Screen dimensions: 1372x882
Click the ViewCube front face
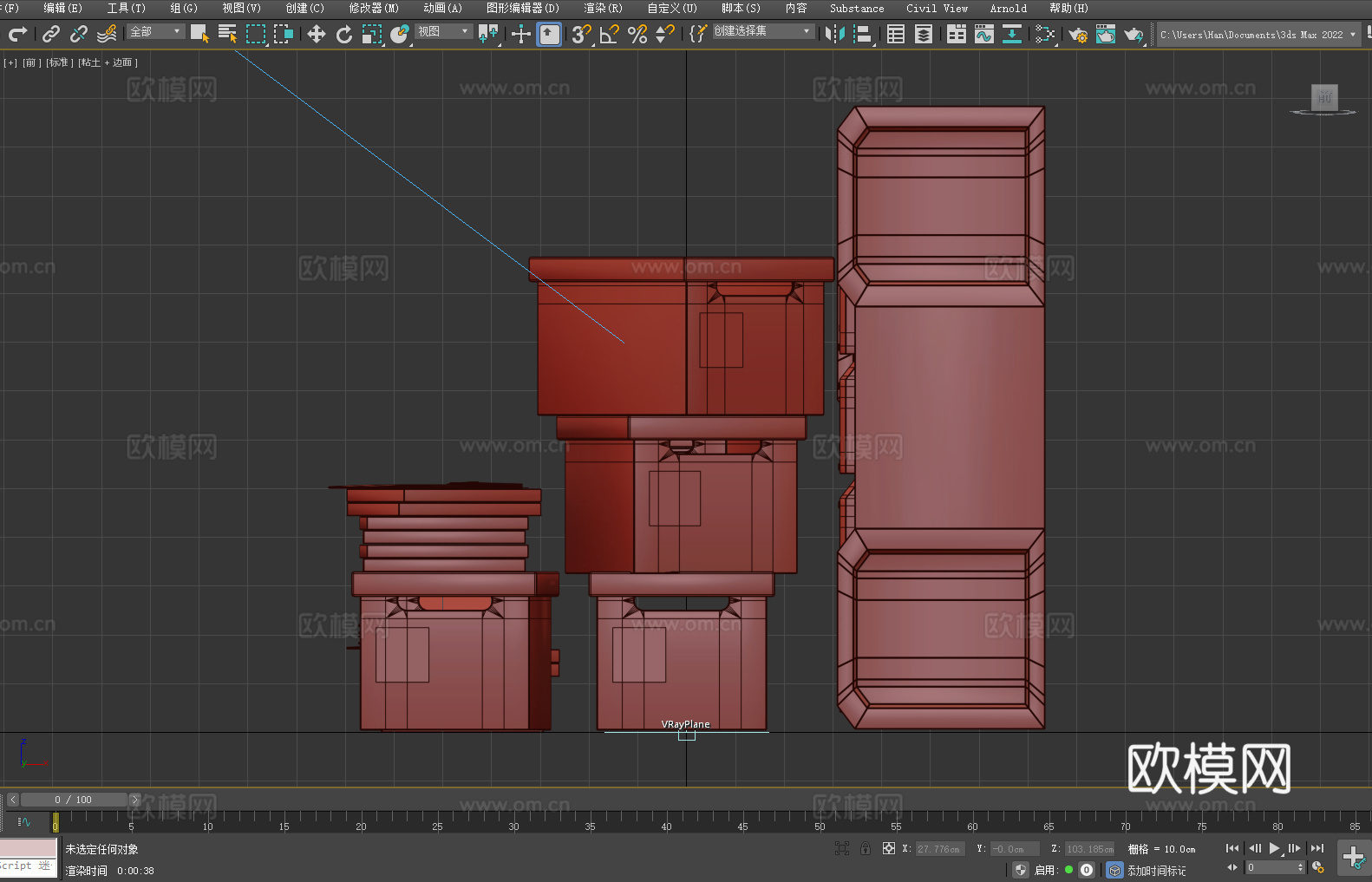click(1324, 97)
